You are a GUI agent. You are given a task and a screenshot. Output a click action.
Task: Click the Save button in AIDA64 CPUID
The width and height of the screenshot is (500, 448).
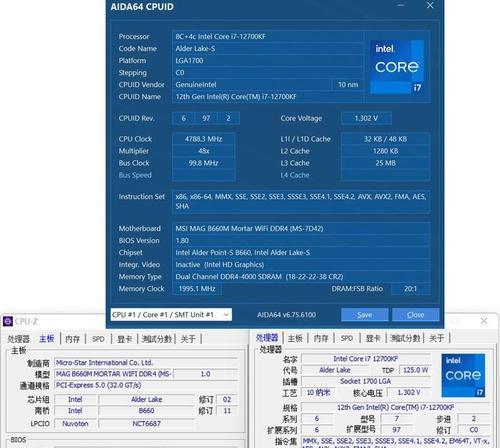coord(364,315)
